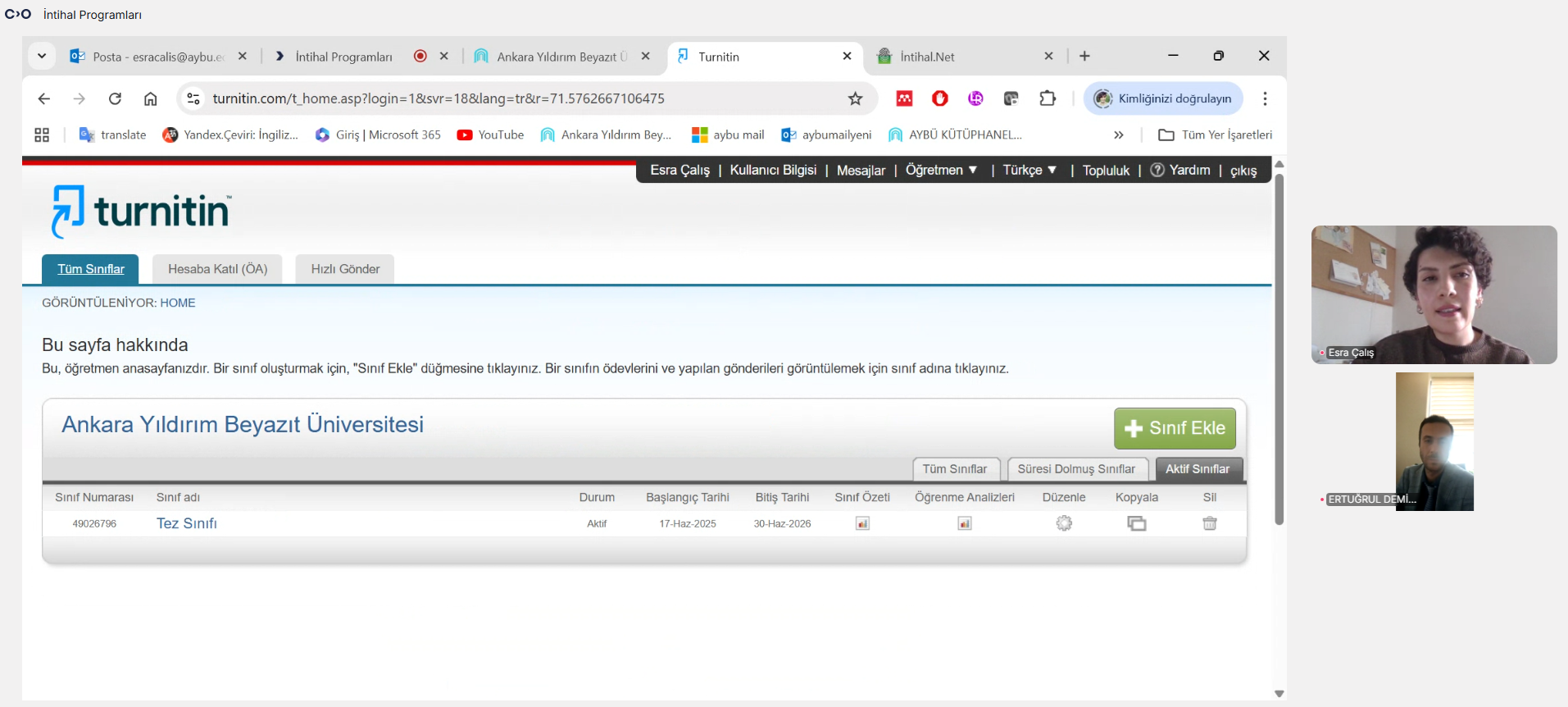Click the browser home icon

coord(150,99)
